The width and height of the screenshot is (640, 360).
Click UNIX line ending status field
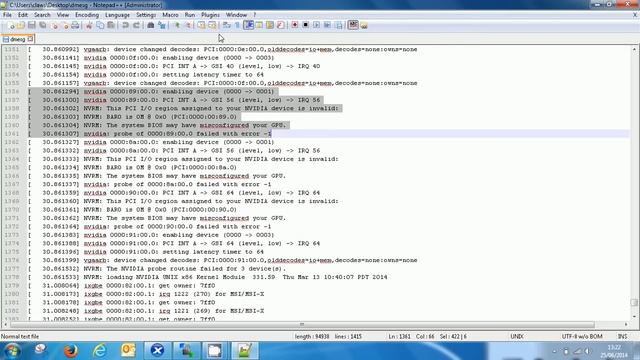click(517, 337)
